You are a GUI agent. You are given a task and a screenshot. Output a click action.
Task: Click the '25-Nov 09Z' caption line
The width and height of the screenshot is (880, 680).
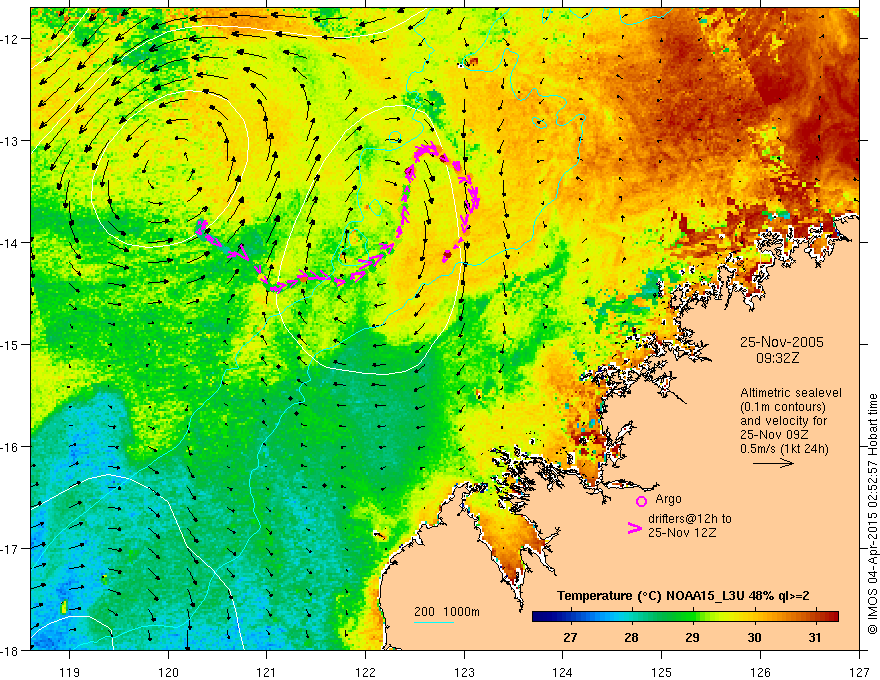coord(776,435)
